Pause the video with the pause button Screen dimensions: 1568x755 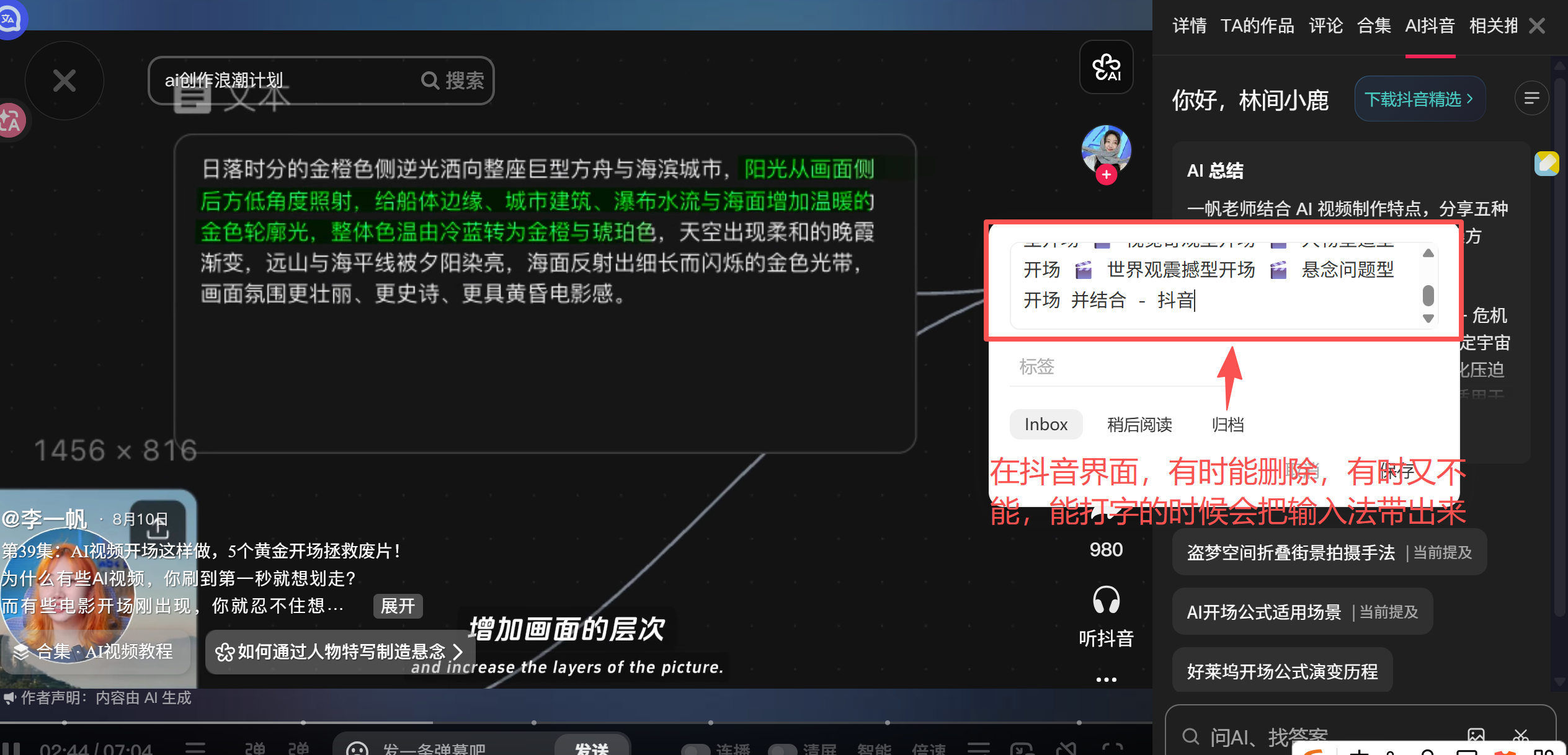[11, 749]
